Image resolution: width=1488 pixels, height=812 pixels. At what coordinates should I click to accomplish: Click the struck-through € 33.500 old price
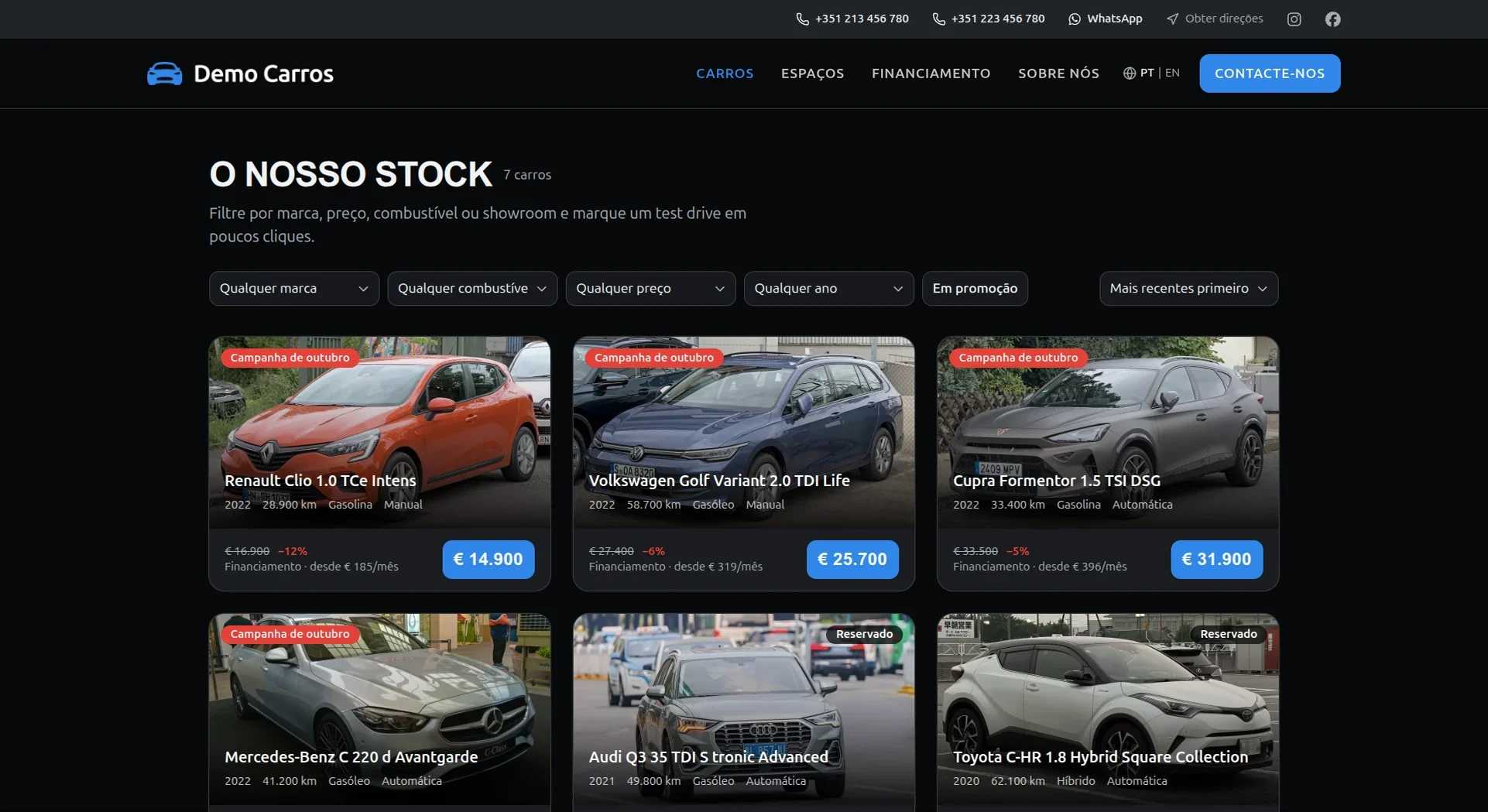pos(975,551)
